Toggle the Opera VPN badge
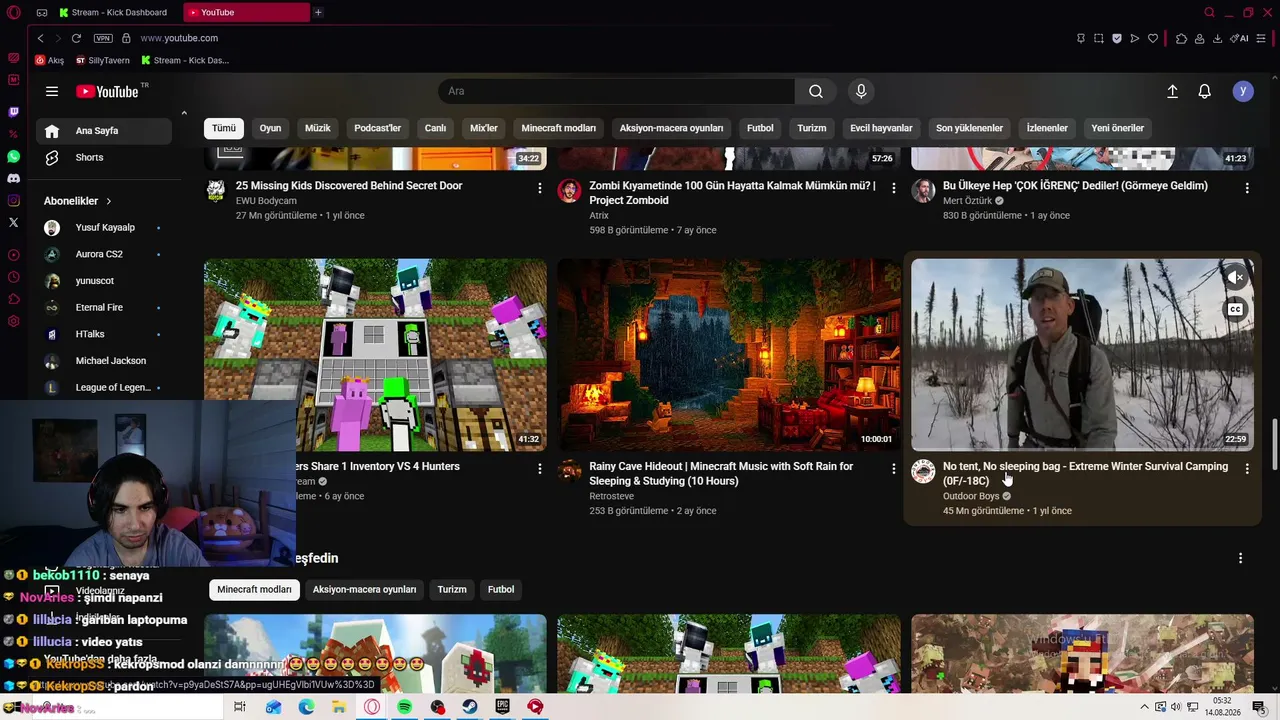This screenshot has width=1280, height=720. point(103,38)
